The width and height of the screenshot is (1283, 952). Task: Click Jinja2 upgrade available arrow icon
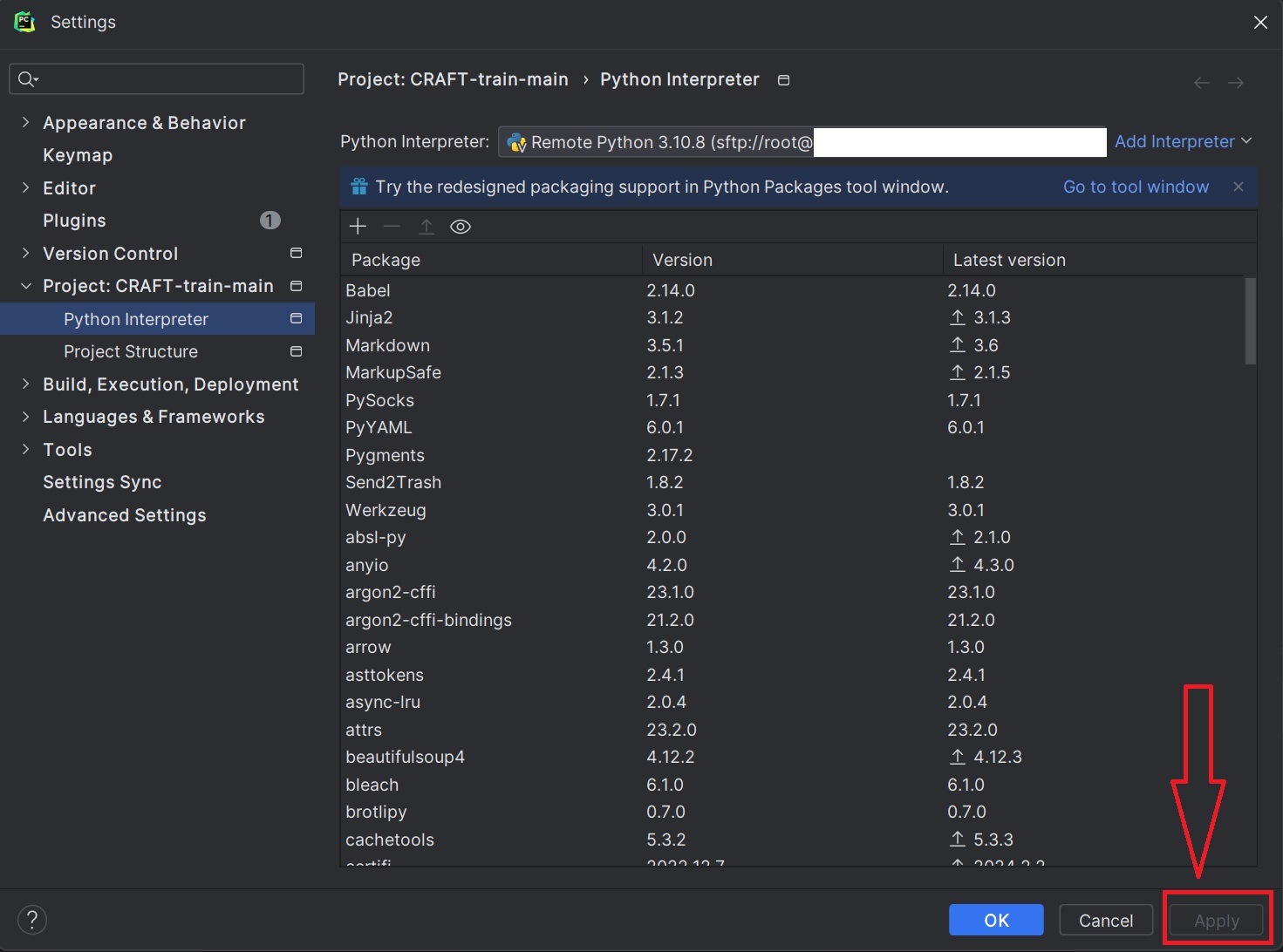(x=958, y=317)
